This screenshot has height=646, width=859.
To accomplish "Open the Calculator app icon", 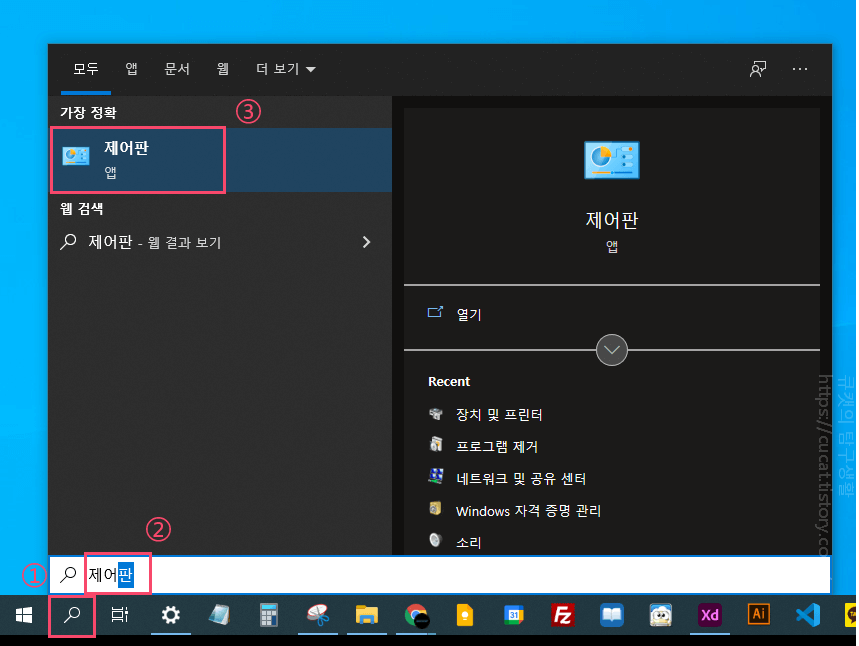I will pyautogui.click(x=268, y=617).
